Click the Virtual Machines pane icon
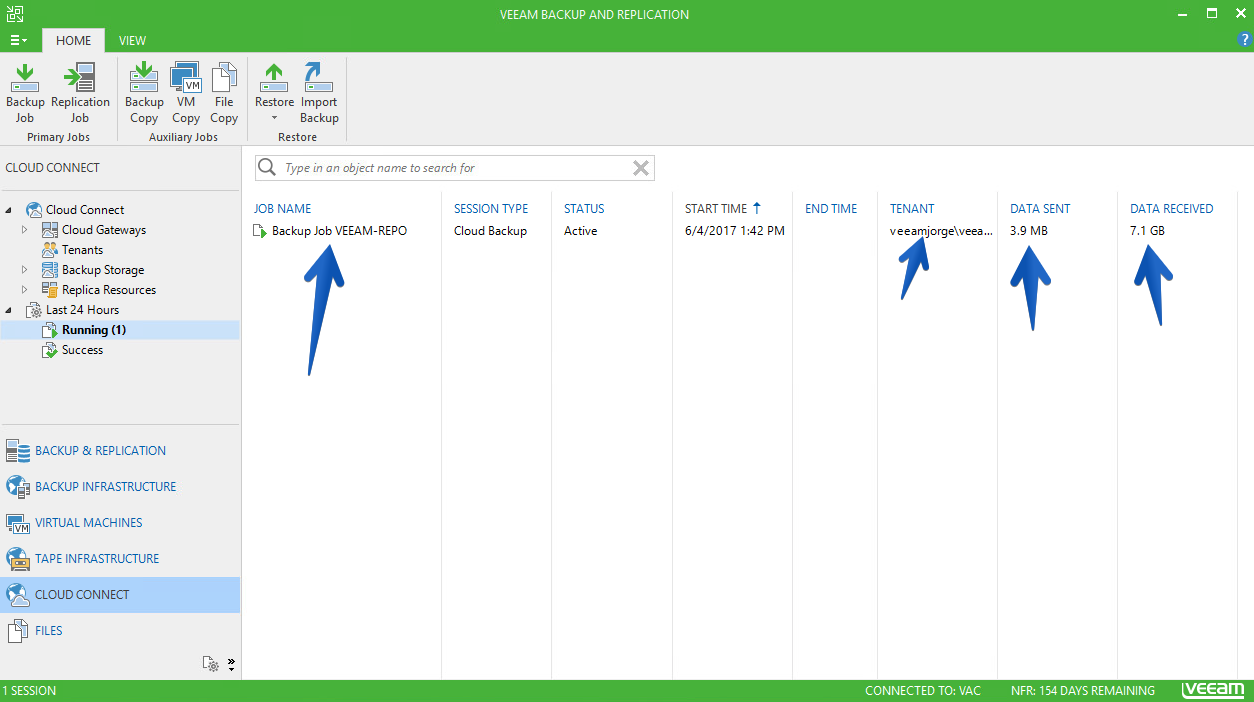This screenshot has width=1254, height=702. coord(18,523)
